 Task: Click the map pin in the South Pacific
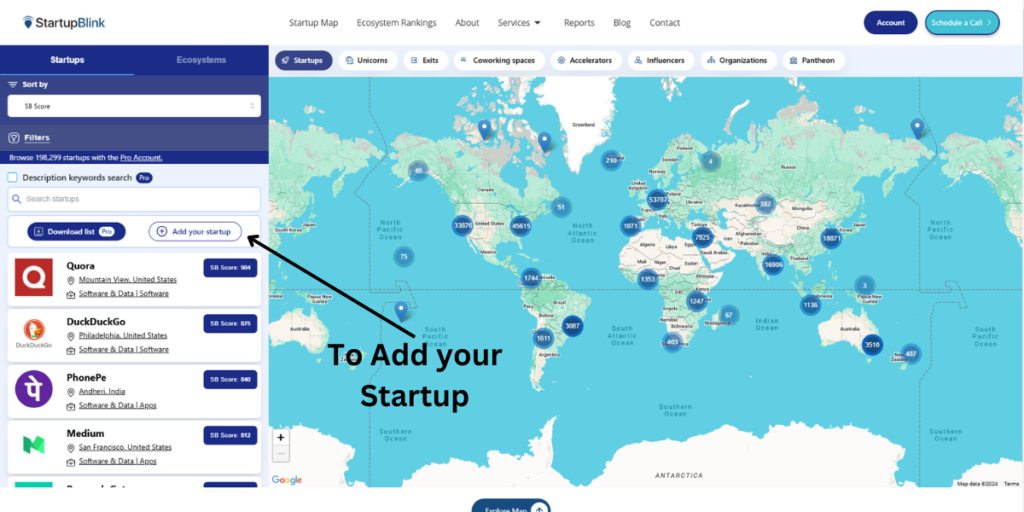(401, 311)
